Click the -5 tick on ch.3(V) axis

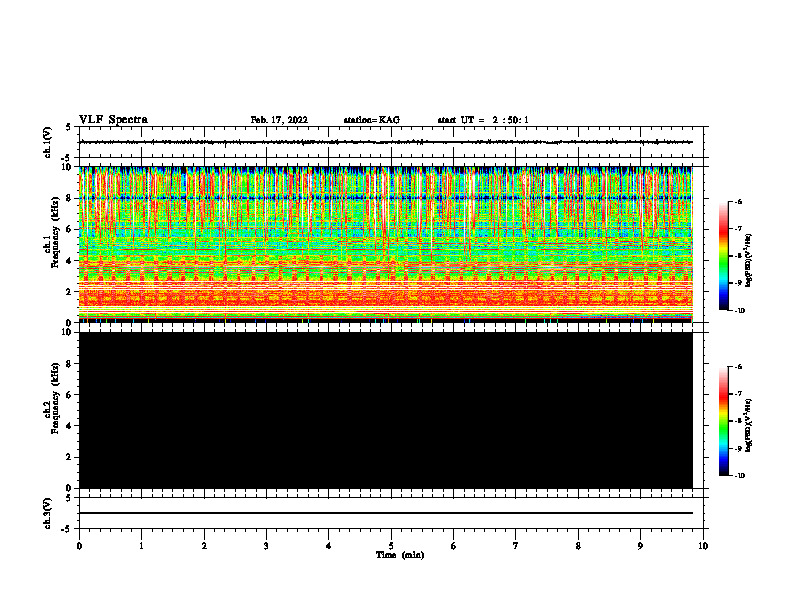coord(67,529)
